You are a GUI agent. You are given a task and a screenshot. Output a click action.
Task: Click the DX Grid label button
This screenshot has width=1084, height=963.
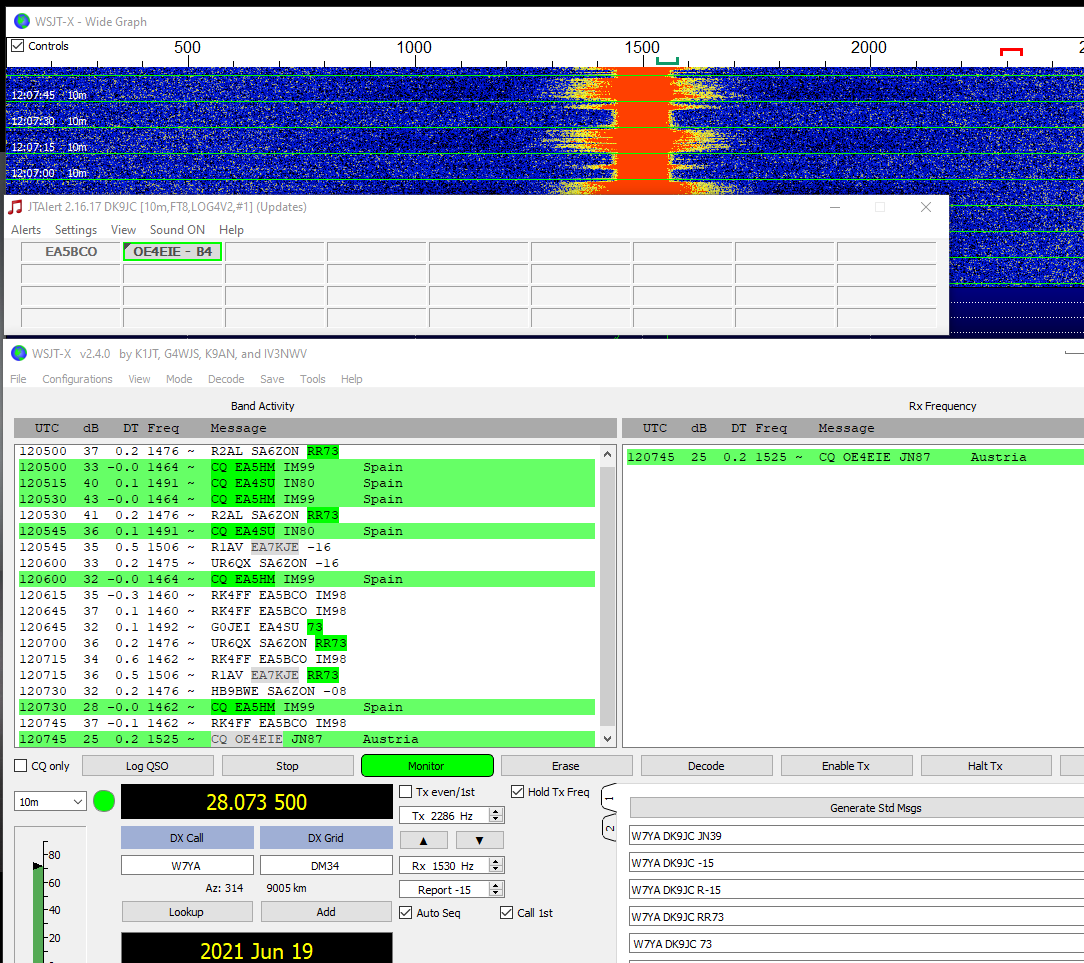pyautogui.click(x=326, y=838)
